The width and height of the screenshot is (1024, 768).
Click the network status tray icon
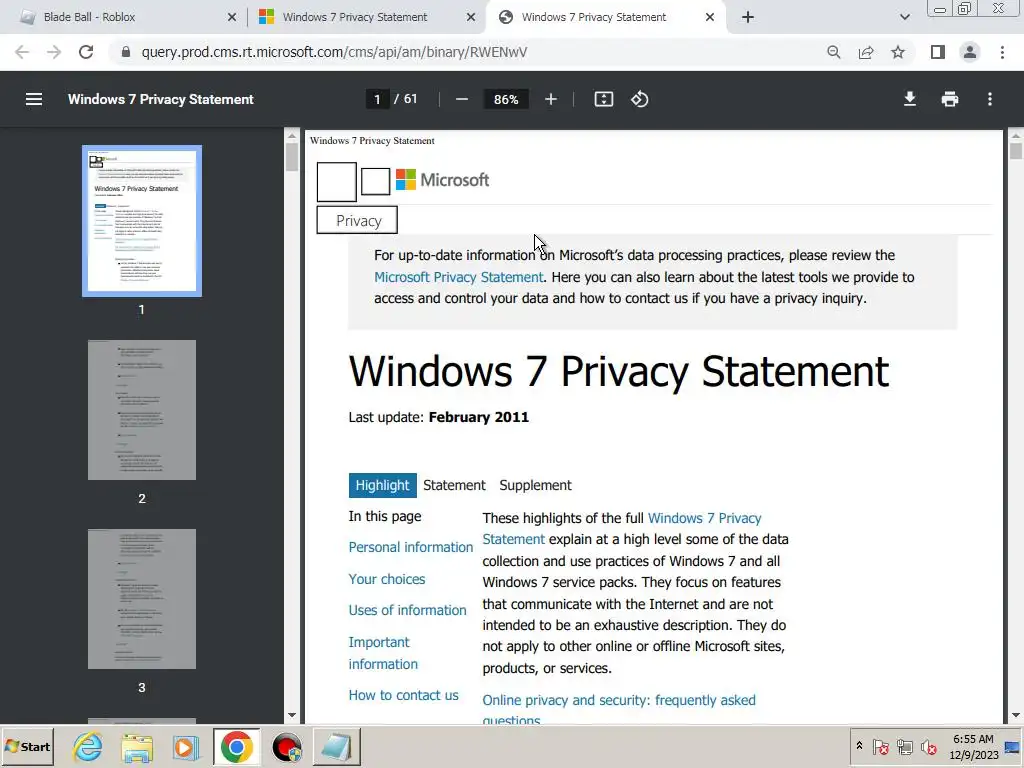904,746
